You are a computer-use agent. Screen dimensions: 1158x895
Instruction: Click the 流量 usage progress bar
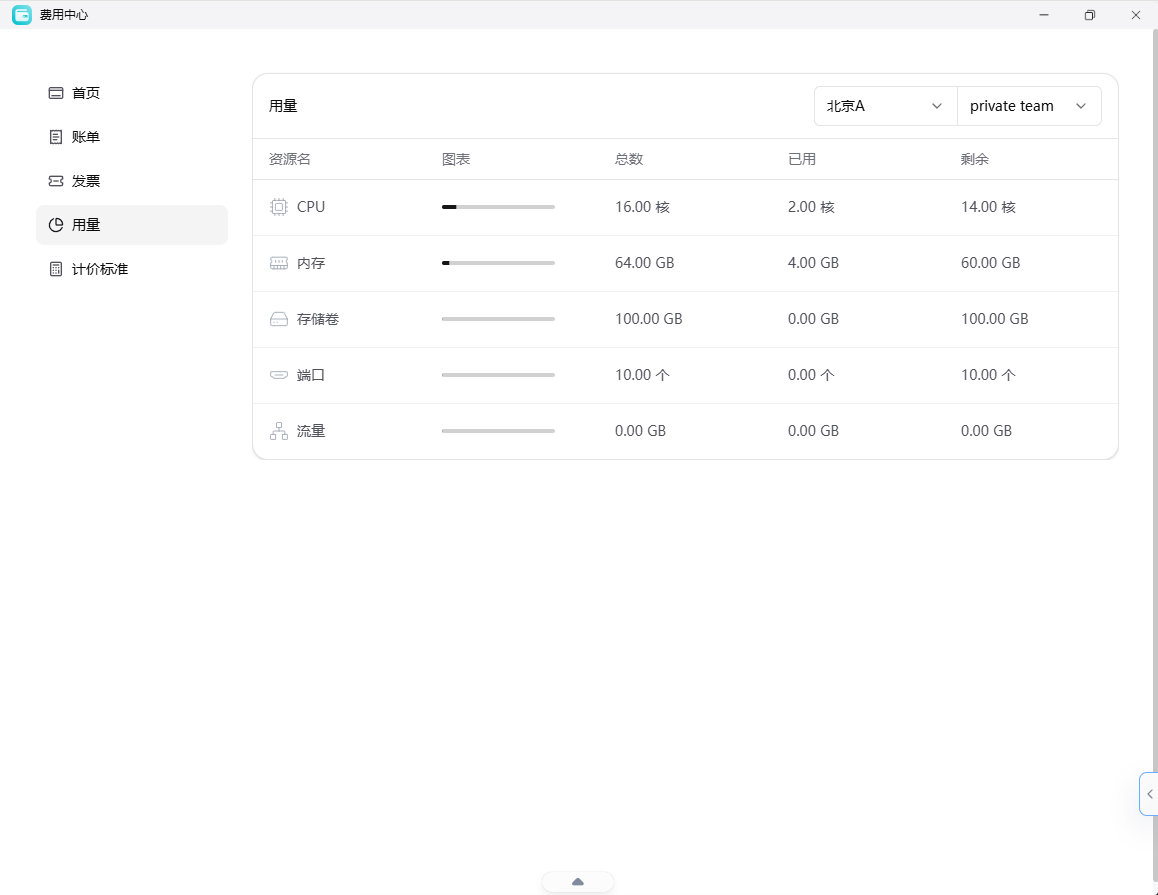(498, 431)
